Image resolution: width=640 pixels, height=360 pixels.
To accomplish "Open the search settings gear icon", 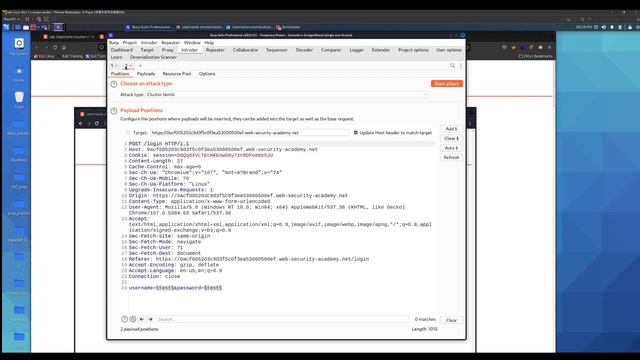I will [x=133, y=319].
